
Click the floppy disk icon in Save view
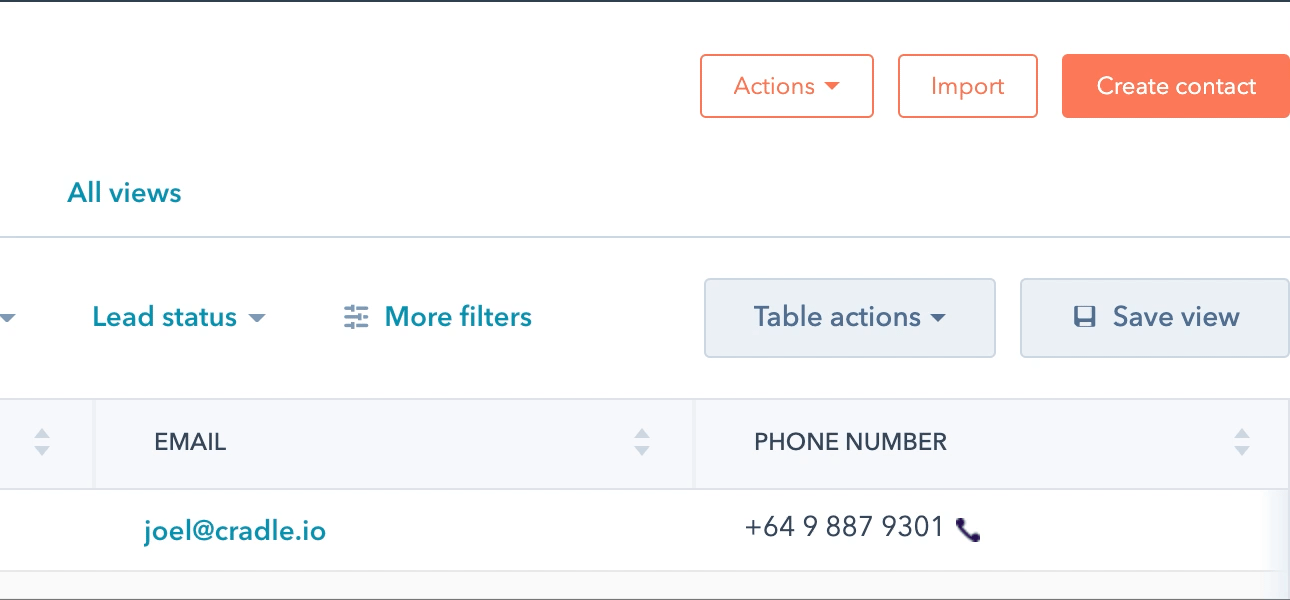pos(1084,318)
